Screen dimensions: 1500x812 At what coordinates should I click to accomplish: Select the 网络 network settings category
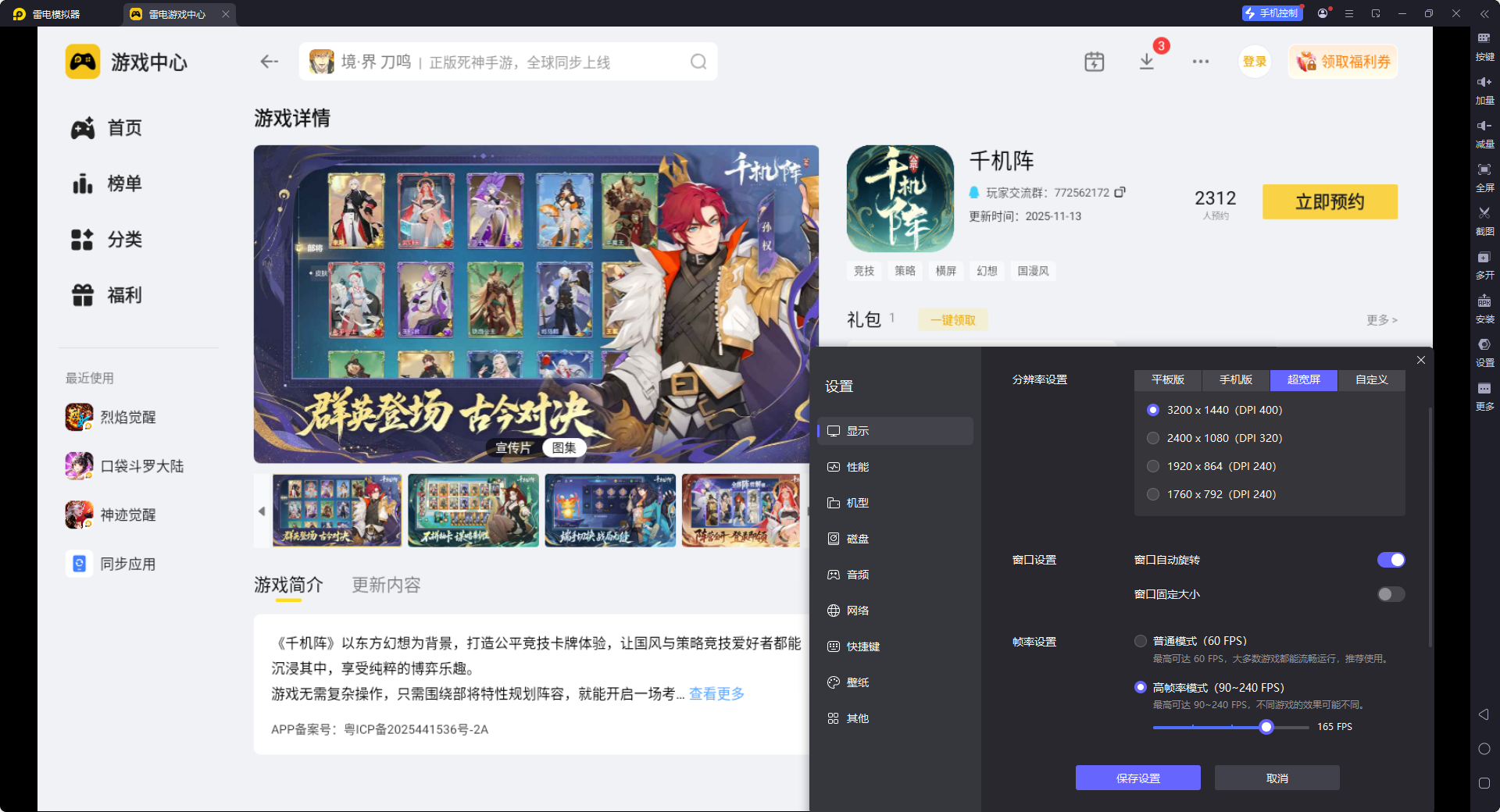[856, 610]
